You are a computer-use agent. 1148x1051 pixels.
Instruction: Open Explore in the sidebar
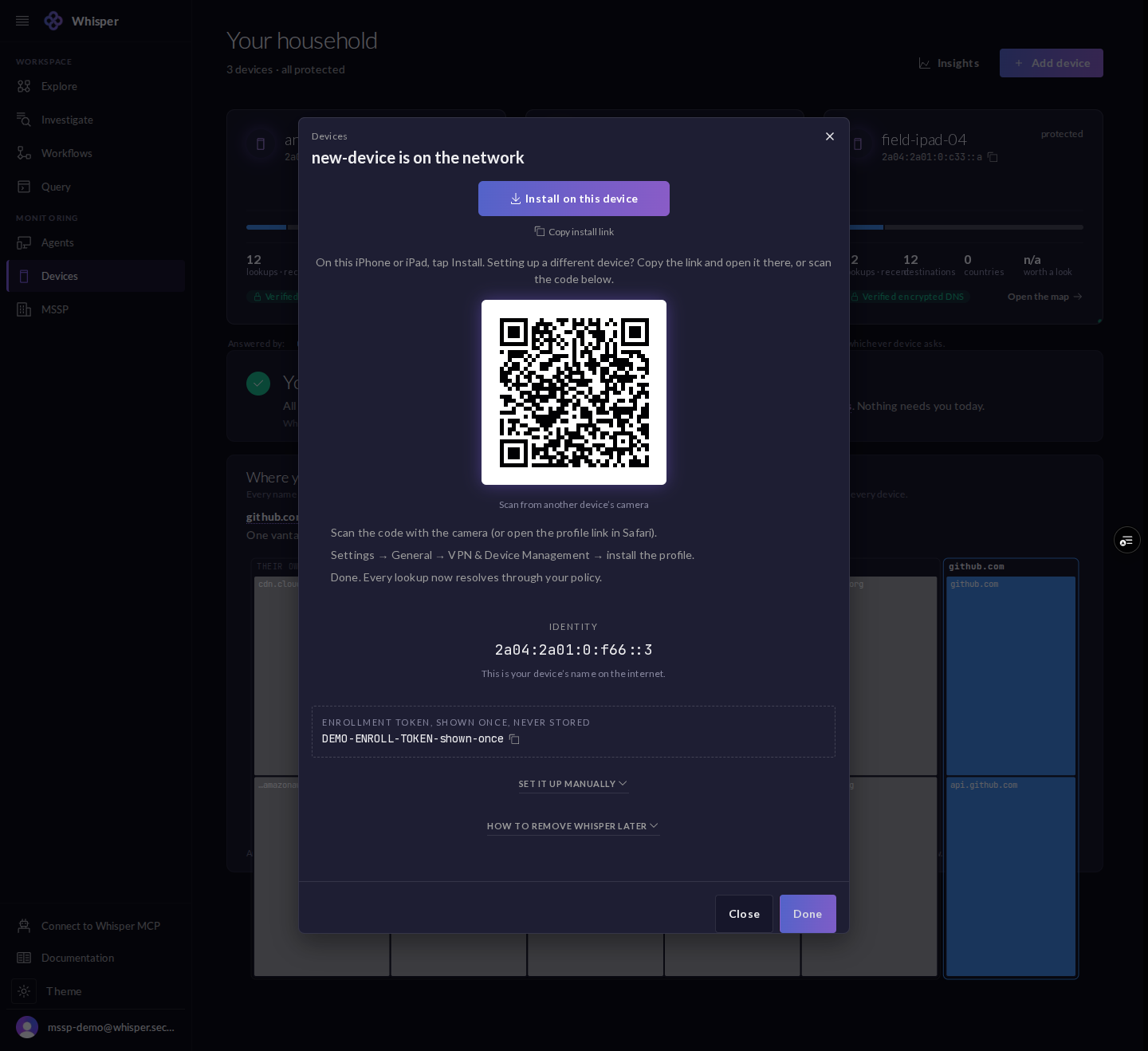pyautogui.click(x=96, y=86)
